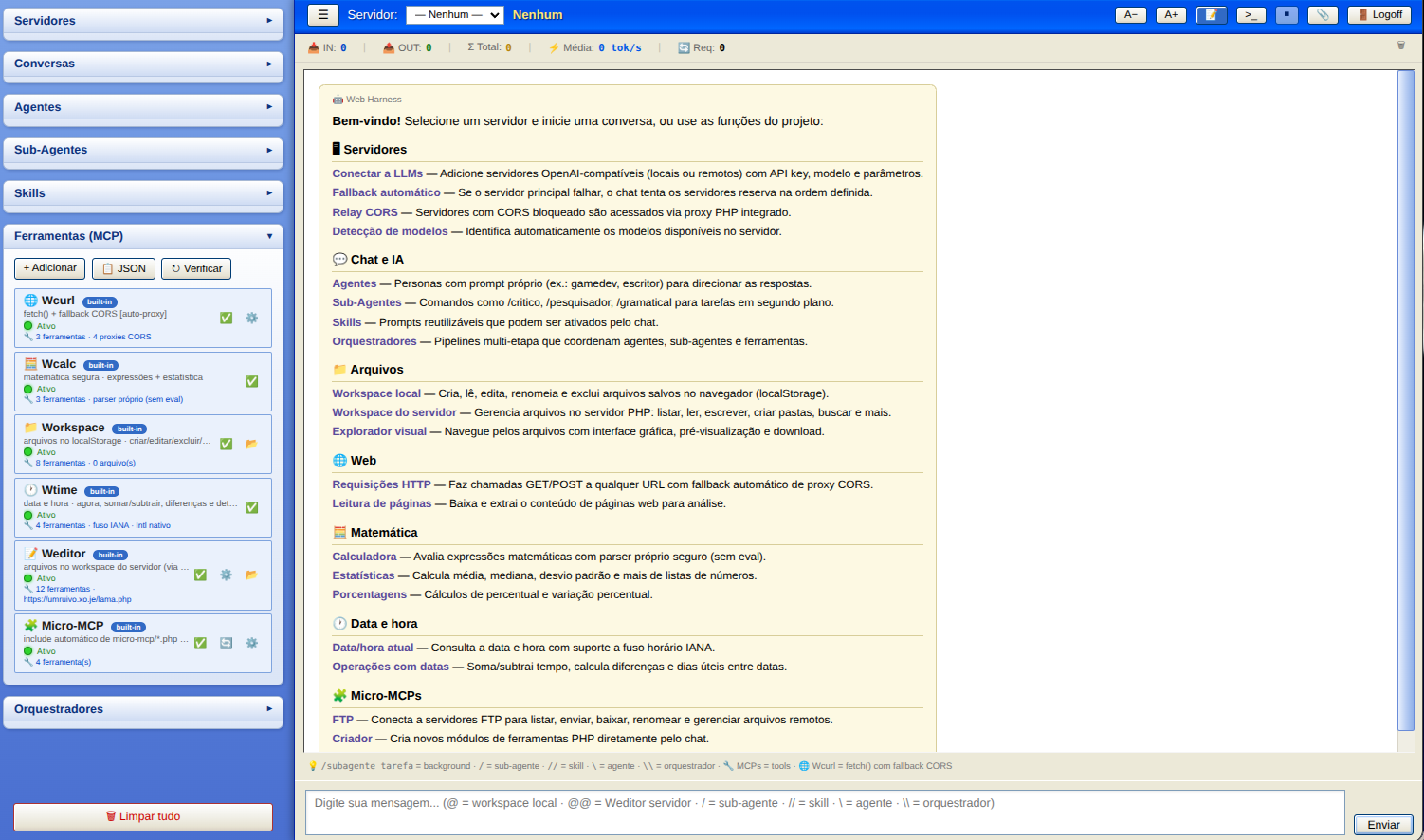1424x840 pixels.
Task: Click the Micro-MCP puzzle piece icon
Action: pos(30,626)
